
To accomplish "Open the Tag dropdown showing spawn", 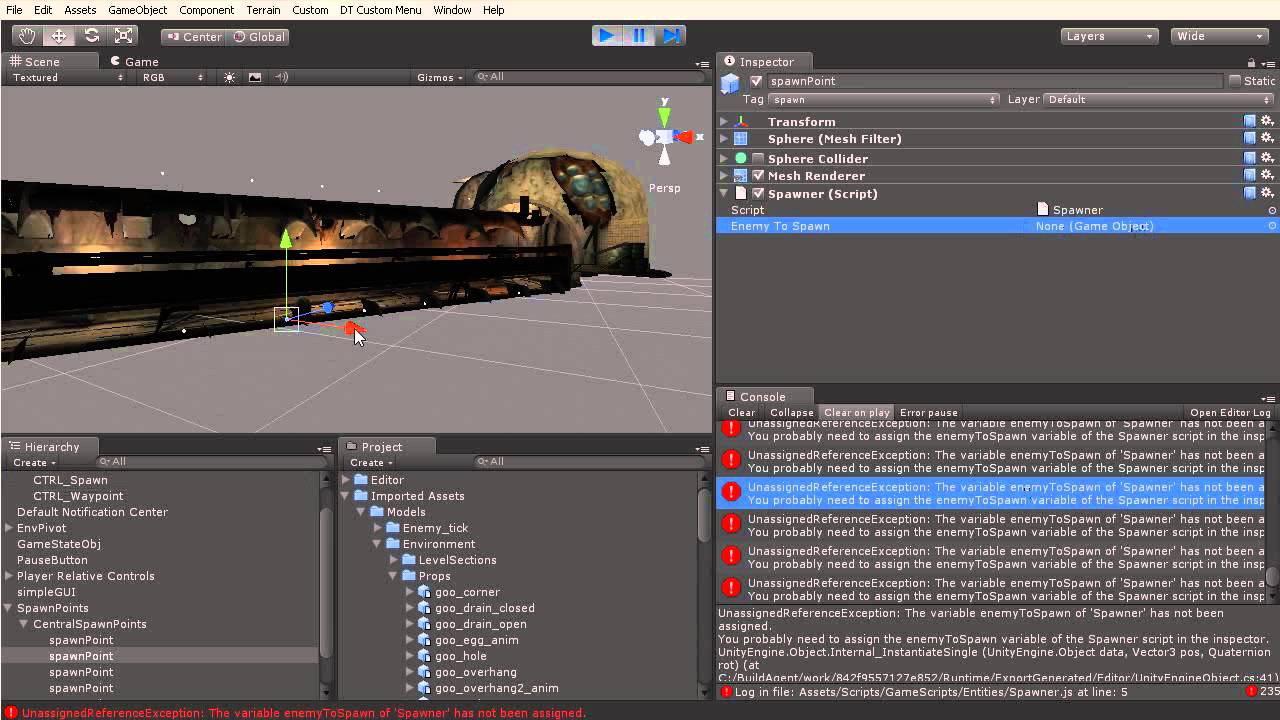I will 885,99.
